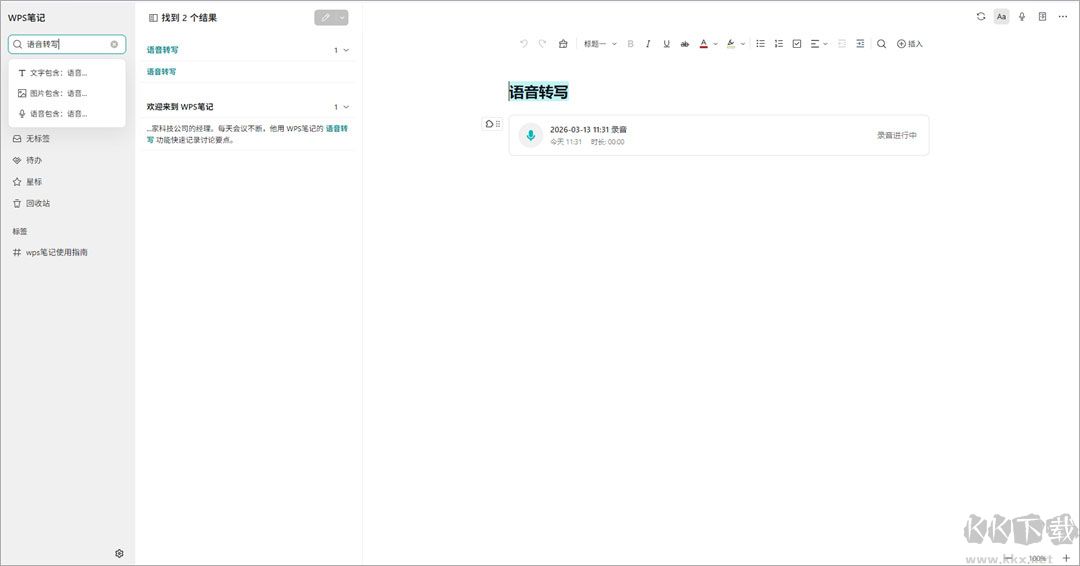Screen dimensions: 1080x566
Task: Open the new note dropdown arrow
Action: pos(342,18)
